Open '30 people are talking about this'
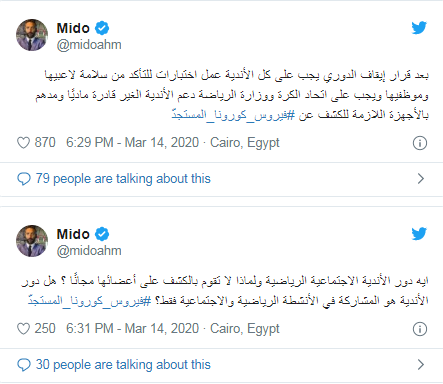The image size is (443, 384). (x=123, y=365)
